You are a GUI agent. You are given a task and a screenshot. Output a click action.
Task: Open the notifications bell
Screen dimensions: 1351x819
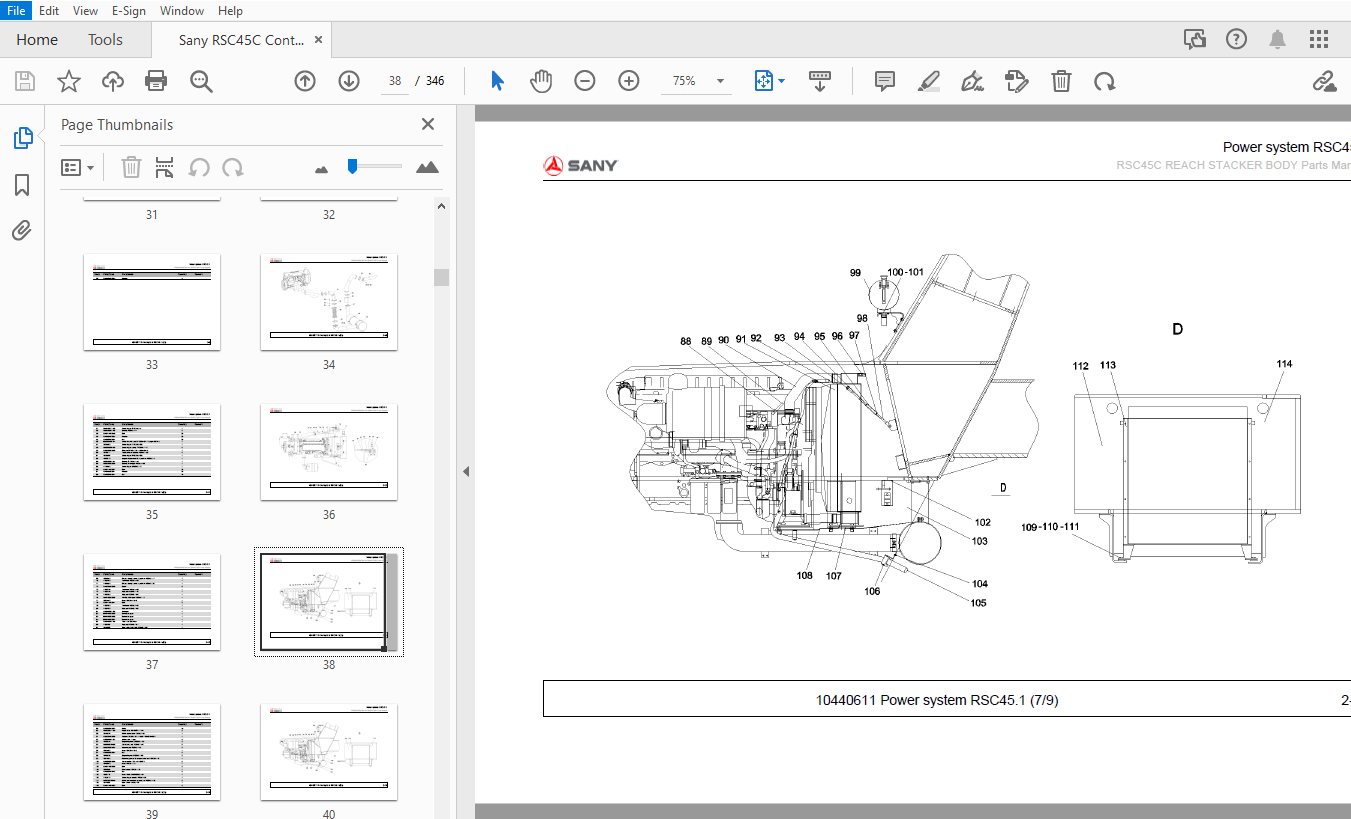[1278, 39]
